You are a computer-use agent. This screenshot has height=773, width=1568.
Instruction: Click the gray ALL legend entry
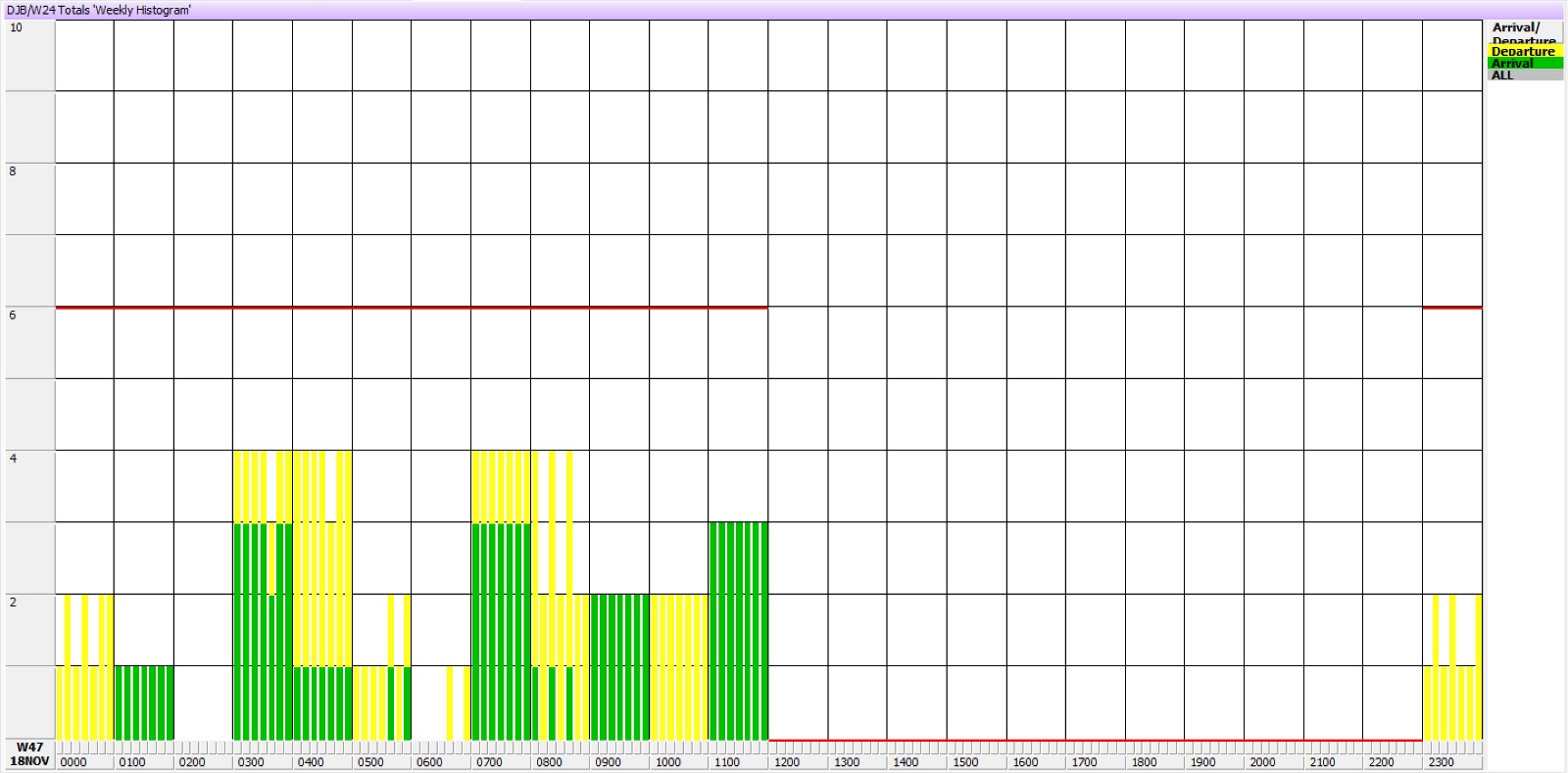coord(1524,75)
